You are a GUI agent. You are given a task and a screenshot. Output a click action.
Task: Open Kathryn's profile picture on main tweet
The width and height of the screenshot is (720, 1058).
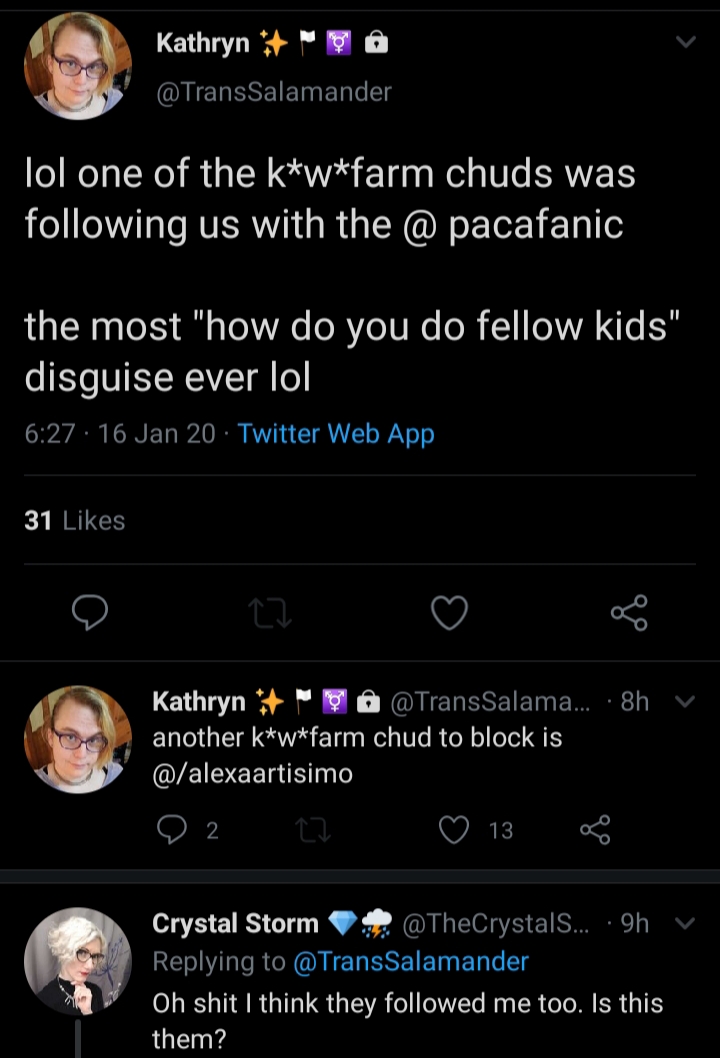(78, 66)
